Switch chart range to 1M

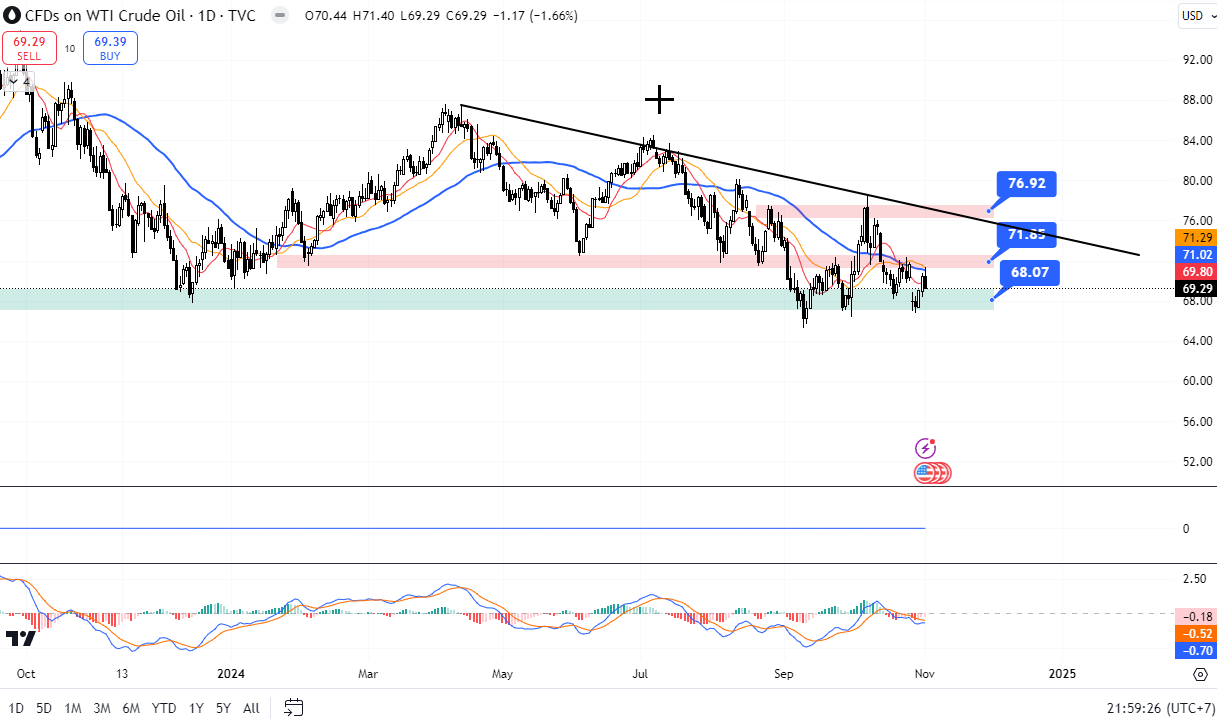pos(73,708)
